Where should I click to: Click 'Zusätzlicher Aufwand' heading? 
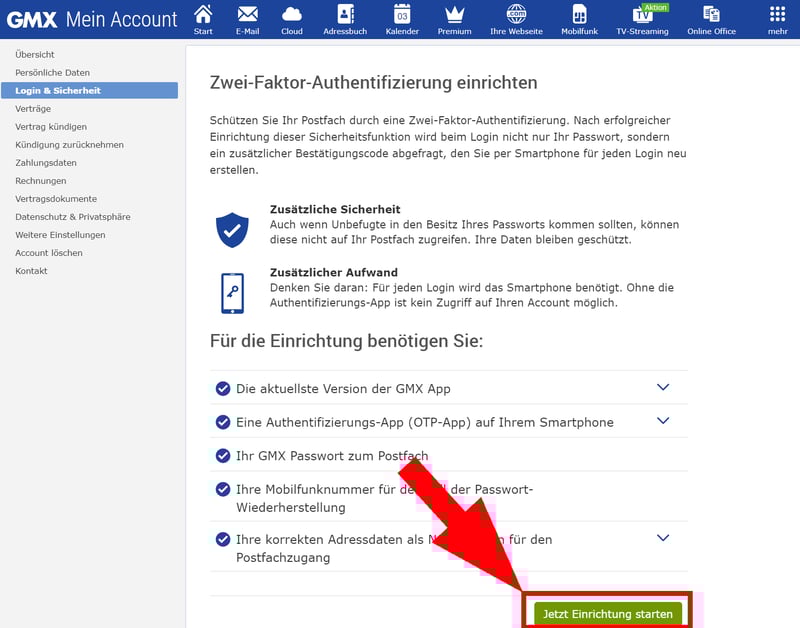tap(334, 272)
